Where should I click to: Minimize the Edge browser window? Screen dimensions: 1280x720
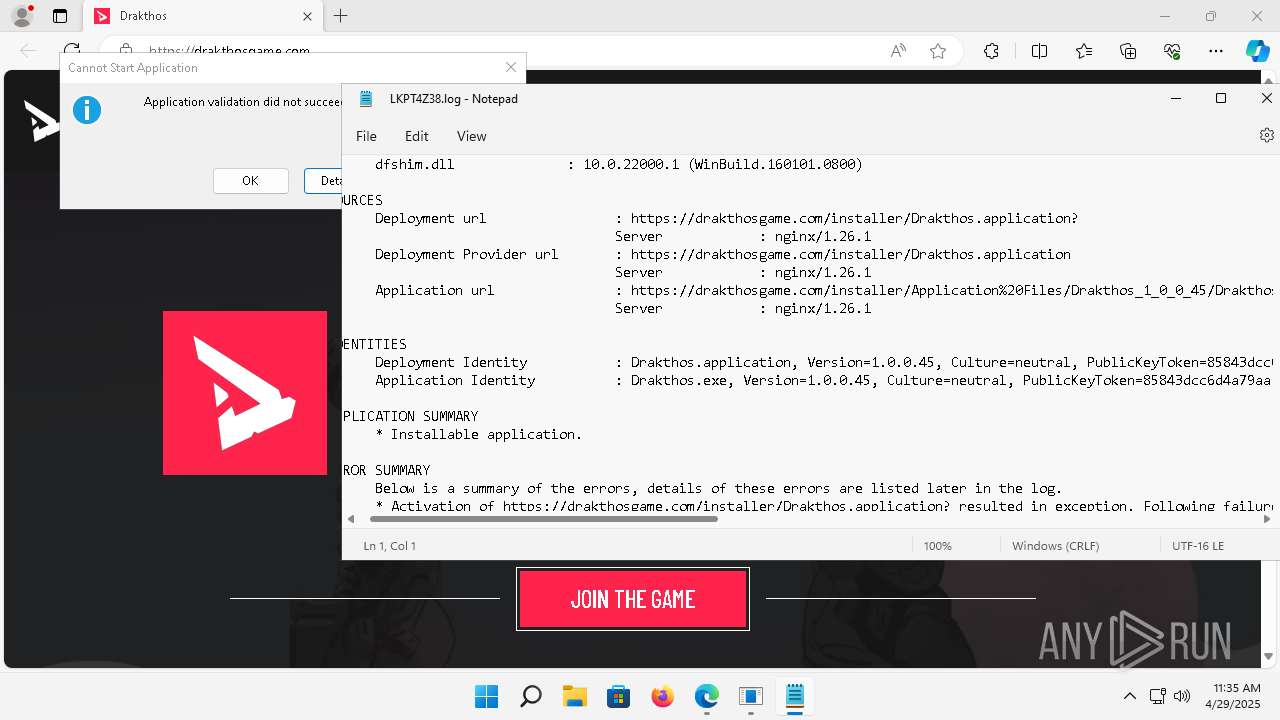coord(1165,16)
